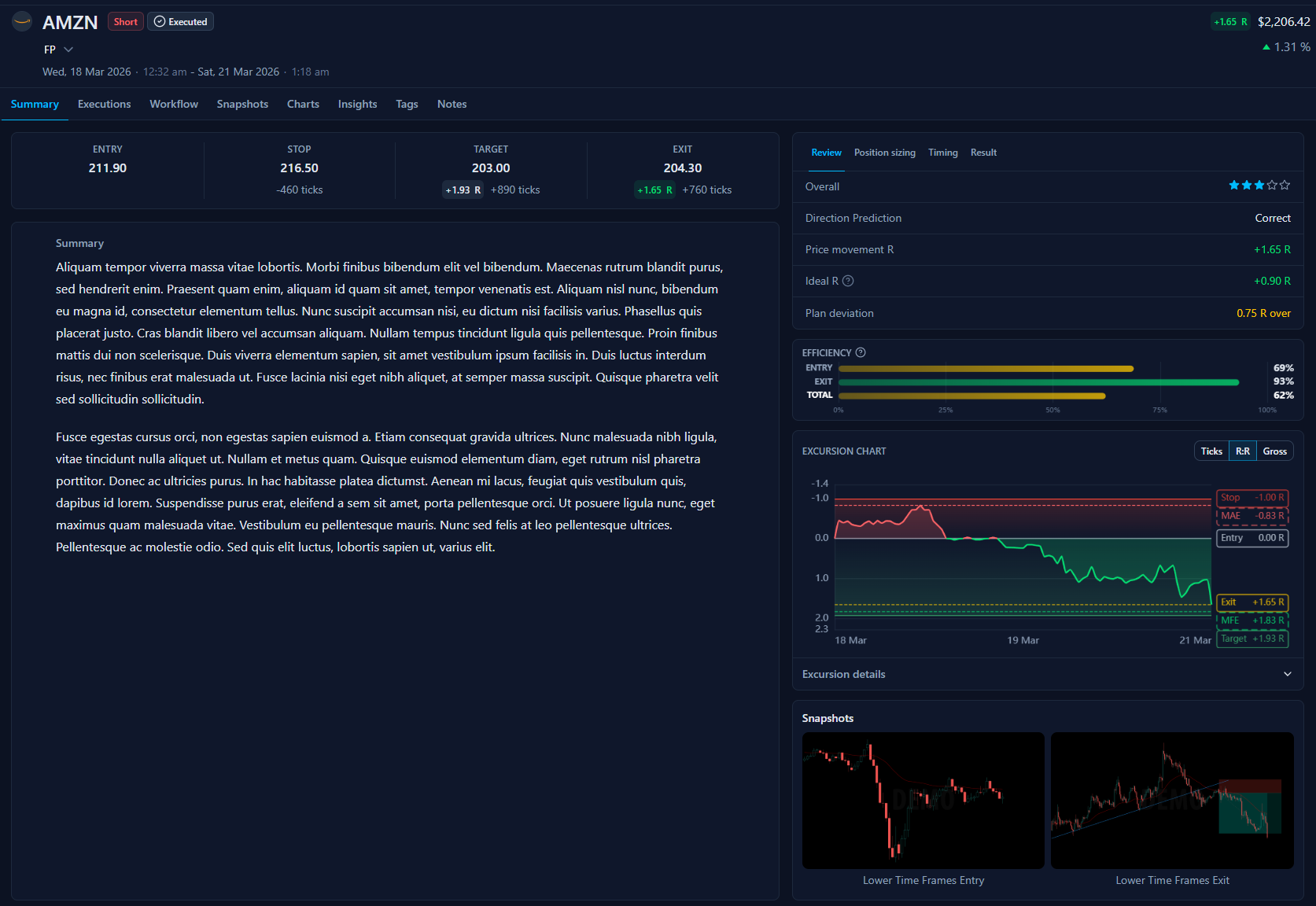Screen dimensions: 1316x906
Task: Click the AMZN ticker logo icon
Action: pyautogui.click(x=22, y=22)
